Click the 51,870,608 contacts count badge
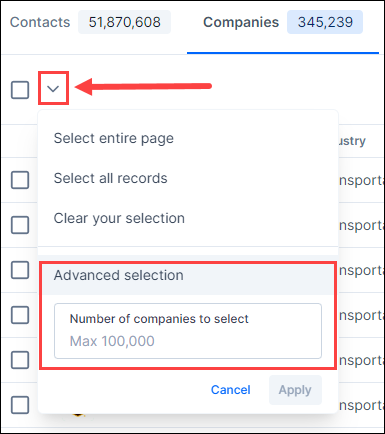 tap(124, 22)
